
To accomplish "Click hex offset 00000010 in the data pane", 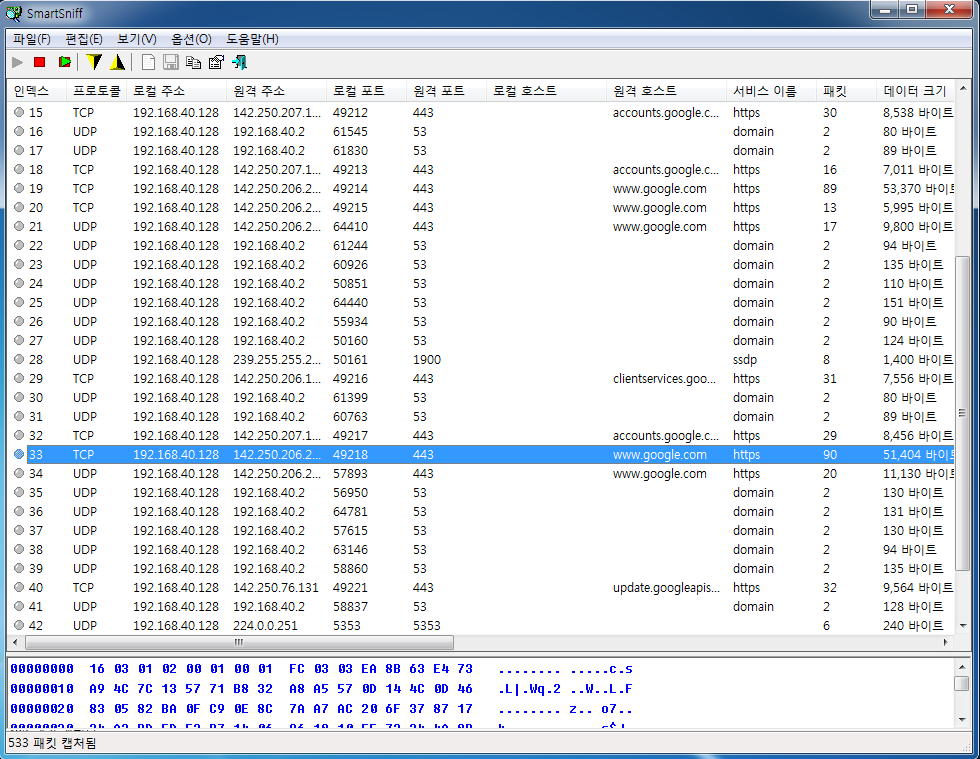I will point(42,688).
